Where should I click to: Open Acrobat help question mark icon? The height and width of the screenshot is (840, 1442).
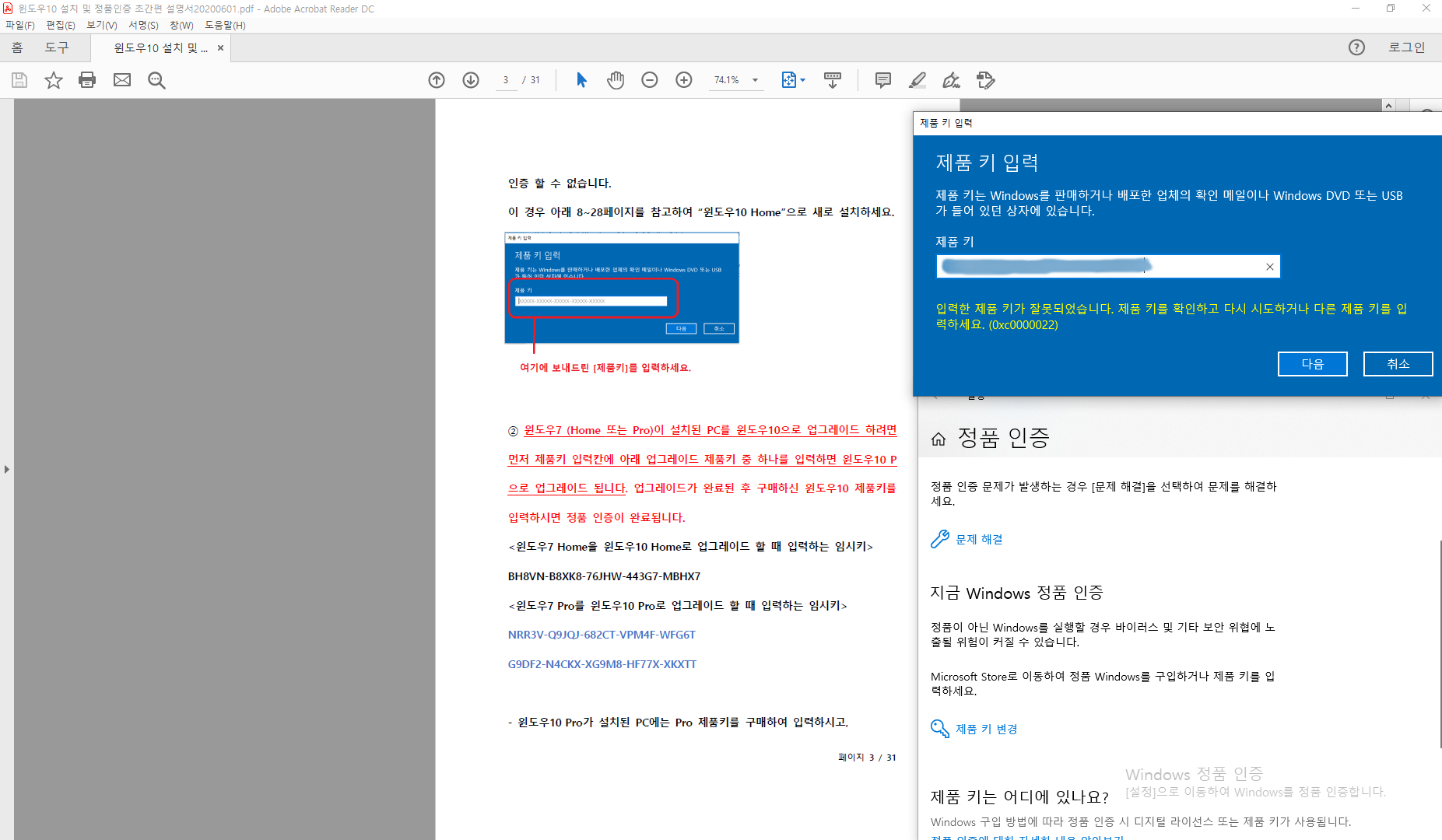click(x=1356, y=47)
